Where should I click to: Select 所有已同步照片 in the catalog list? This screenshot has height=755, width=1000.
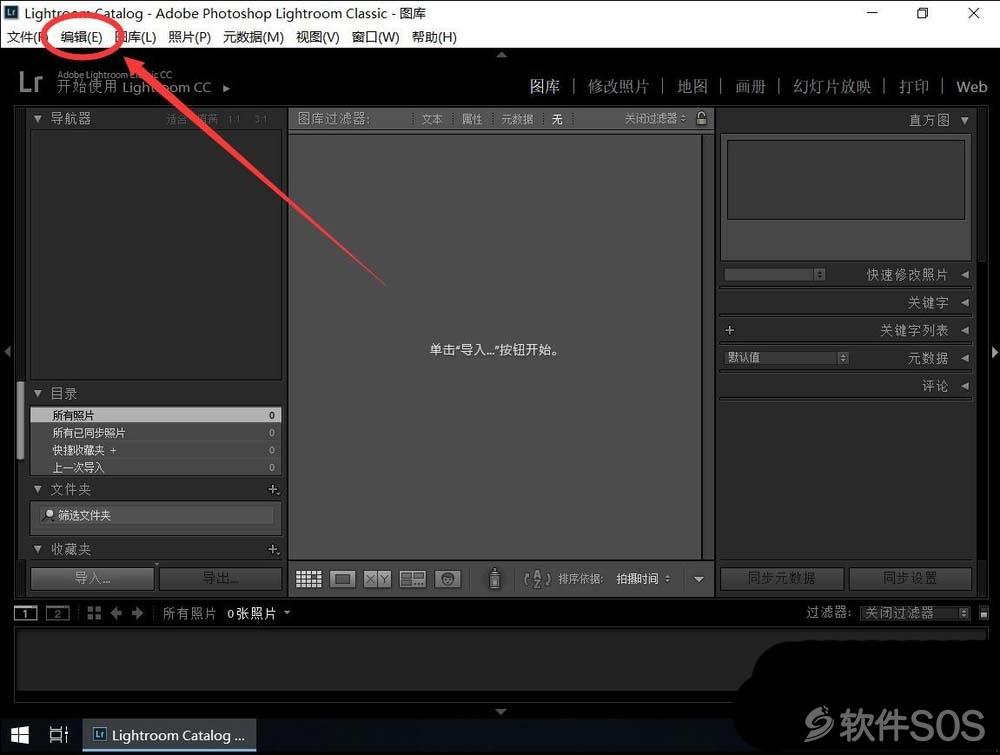[156, 432]
